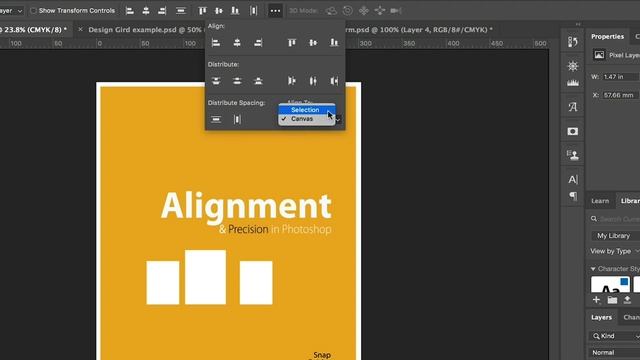Screen dimensions: 640x360
Task: Switch to the 23.8% (CMYK/8) document tab
Action: coord(36,30)
